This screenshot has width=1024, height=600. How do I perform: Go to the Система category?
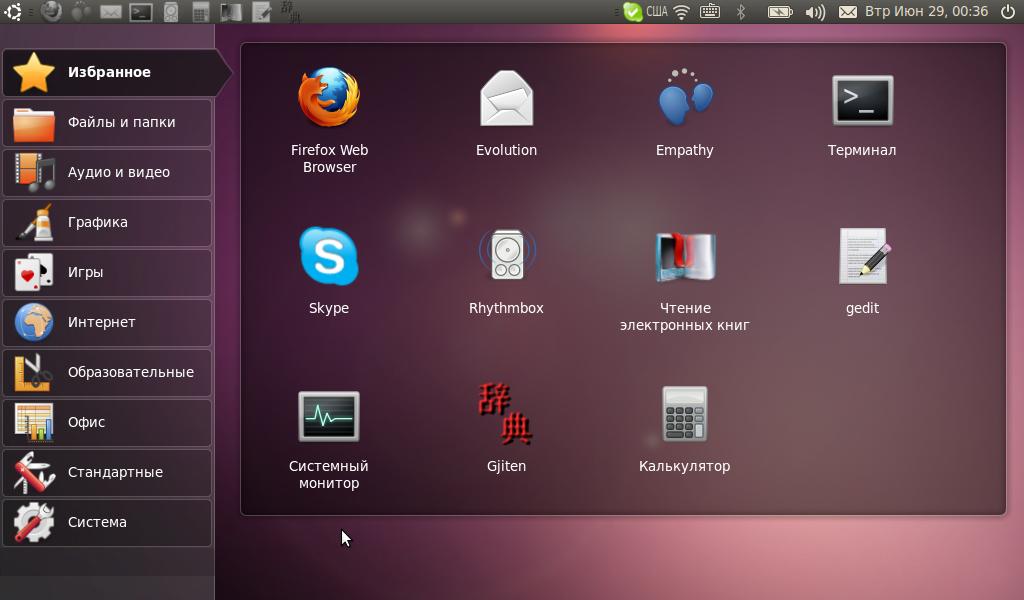[x=108, y=522]
